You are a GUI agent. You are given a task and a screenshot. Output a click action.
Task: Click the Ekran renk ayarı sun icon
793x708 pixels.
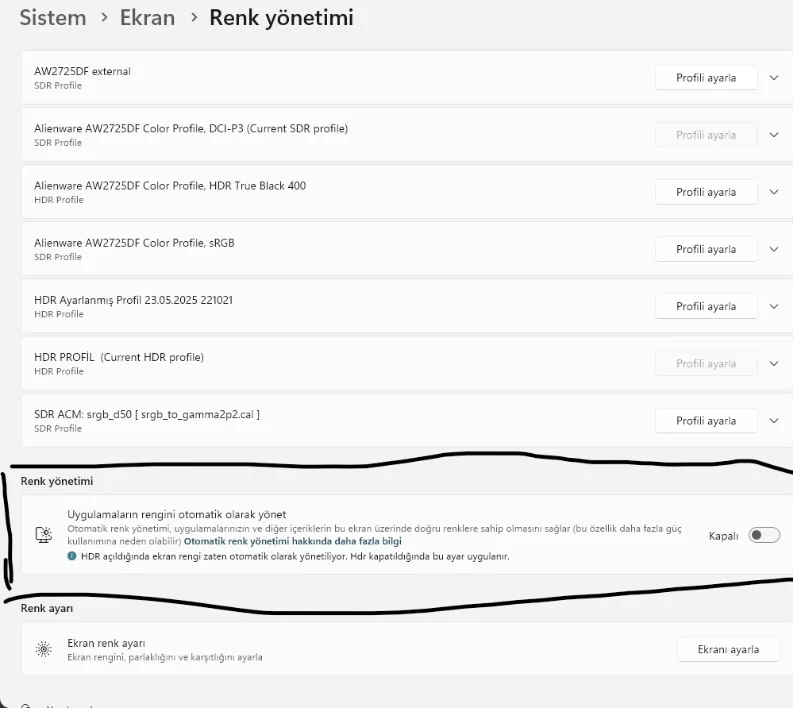(44, 649)
